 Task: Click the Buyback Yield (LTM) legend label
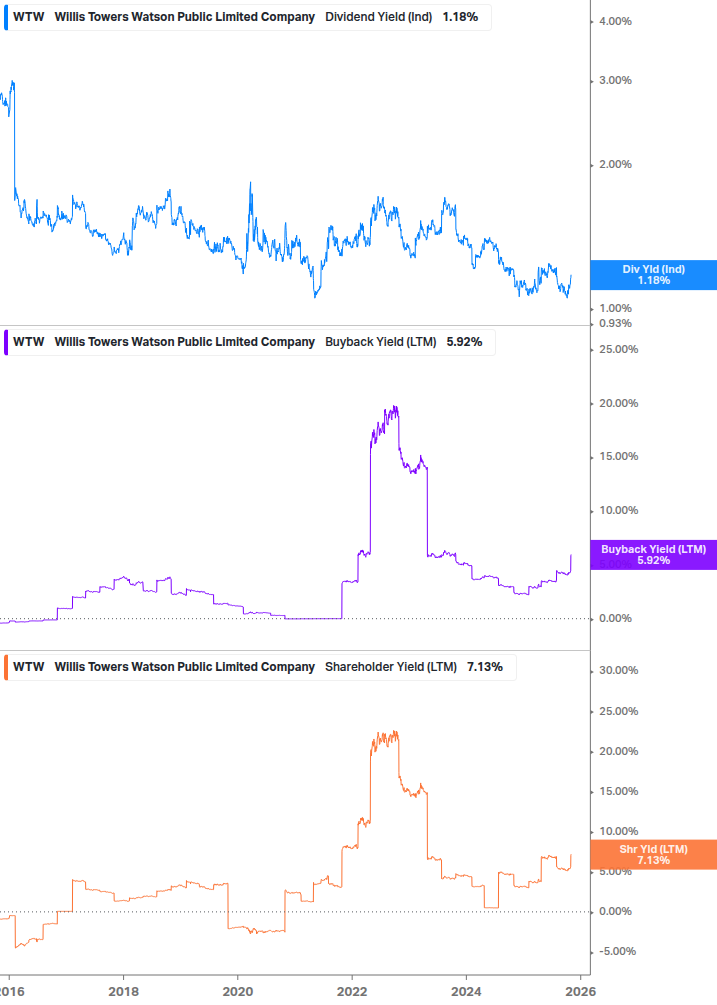coord(381,342)
